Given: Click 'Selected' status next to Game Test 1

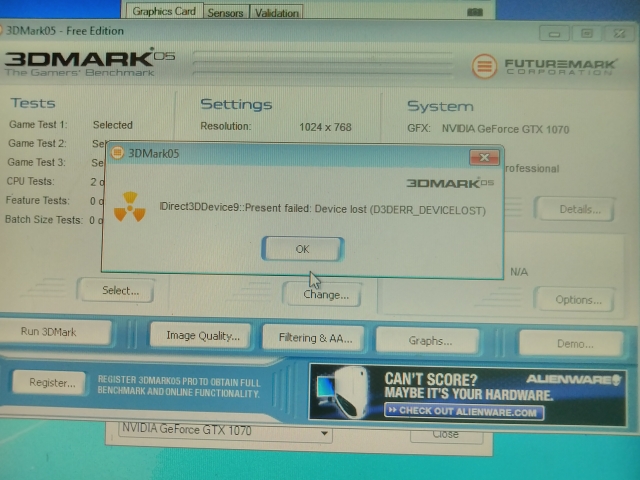Looking at the screenshot, I should (113, 125).
